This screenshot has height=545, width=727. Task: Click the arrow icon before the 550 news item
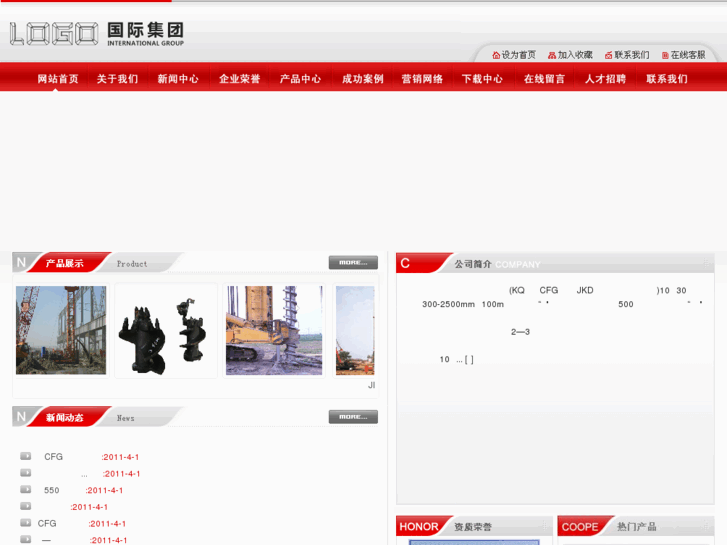[26, 489]
